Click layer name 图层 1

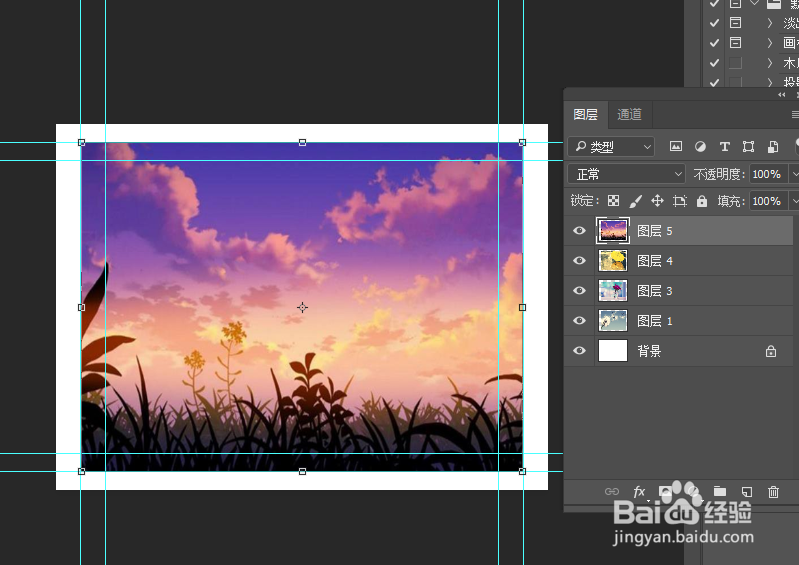(655, 321)
